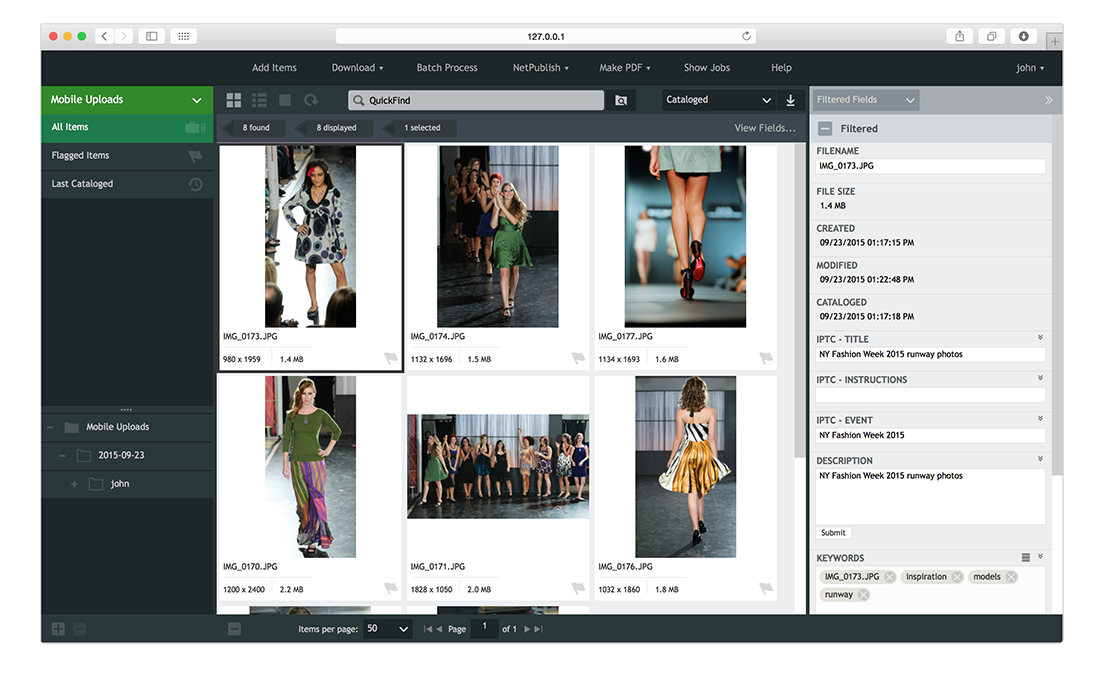Open the Download menu
Viewport: 1103px width, 700px height.
point(357,68)
